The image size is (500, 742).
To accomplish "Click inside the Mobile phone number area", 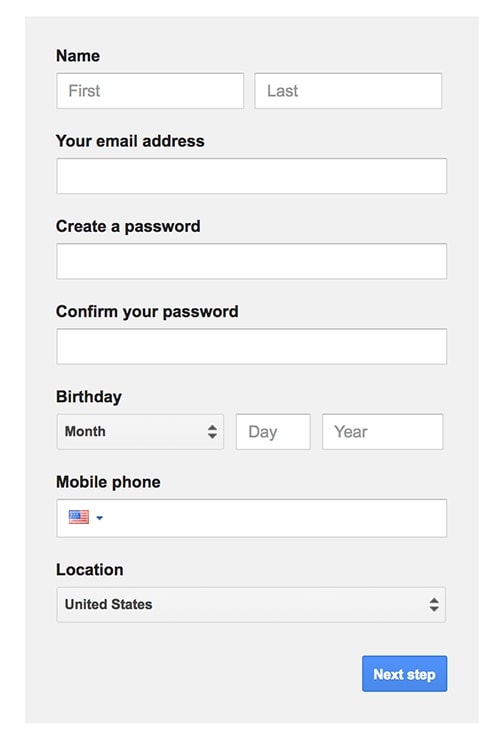I will coord(274,518).
